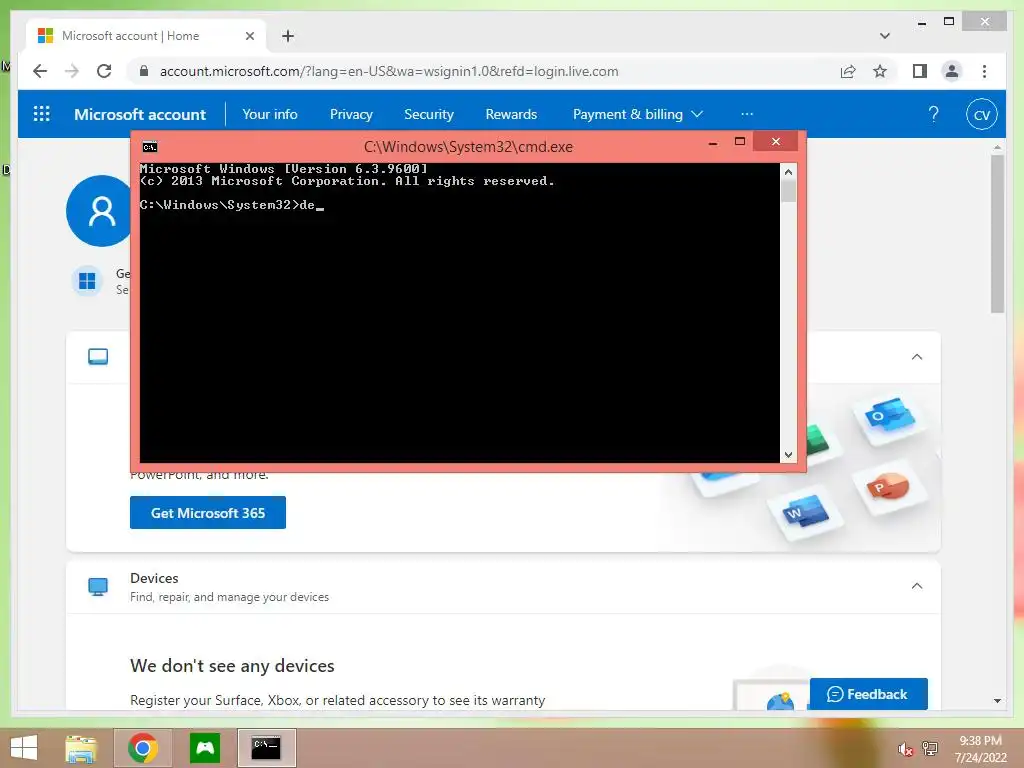Open Xbox games app on taskbar
This screenshot has width=1024, height=768.
(x=205, y=748)
